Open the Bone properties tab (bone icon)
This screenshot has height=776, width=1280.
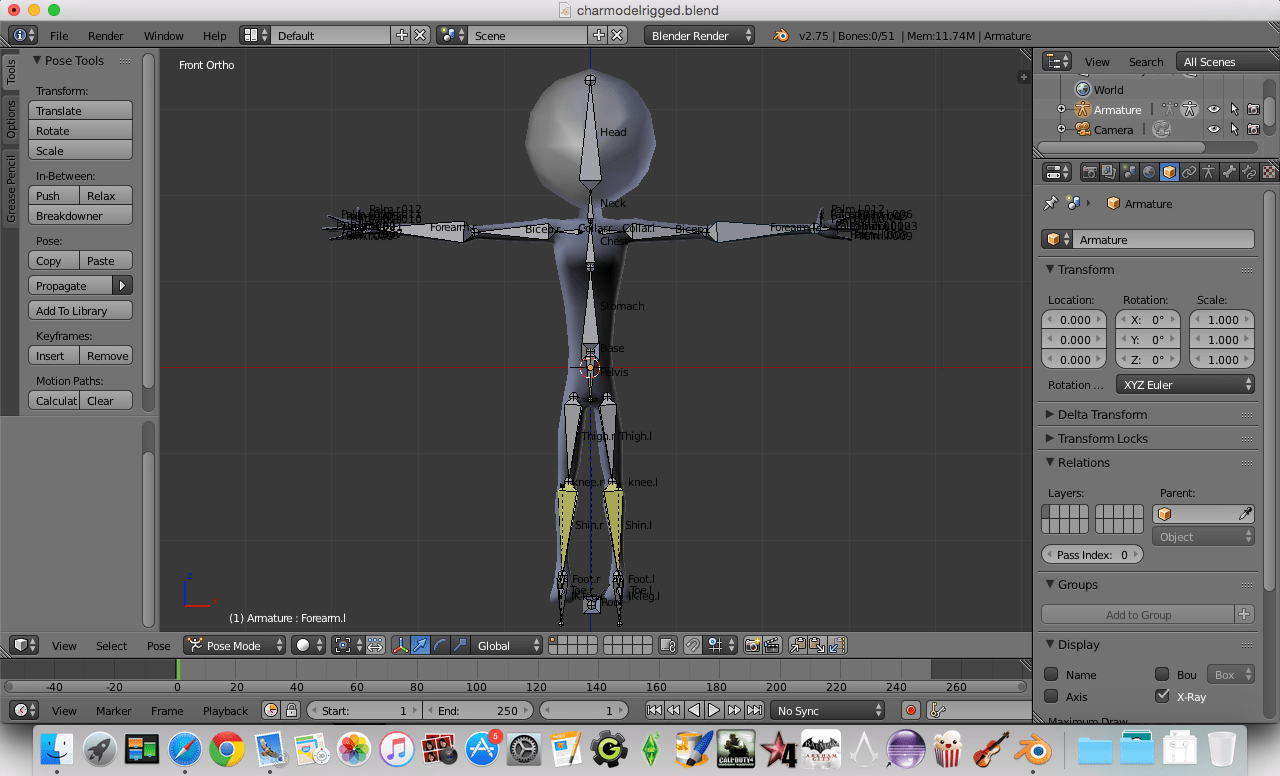tap(1230, 171)
